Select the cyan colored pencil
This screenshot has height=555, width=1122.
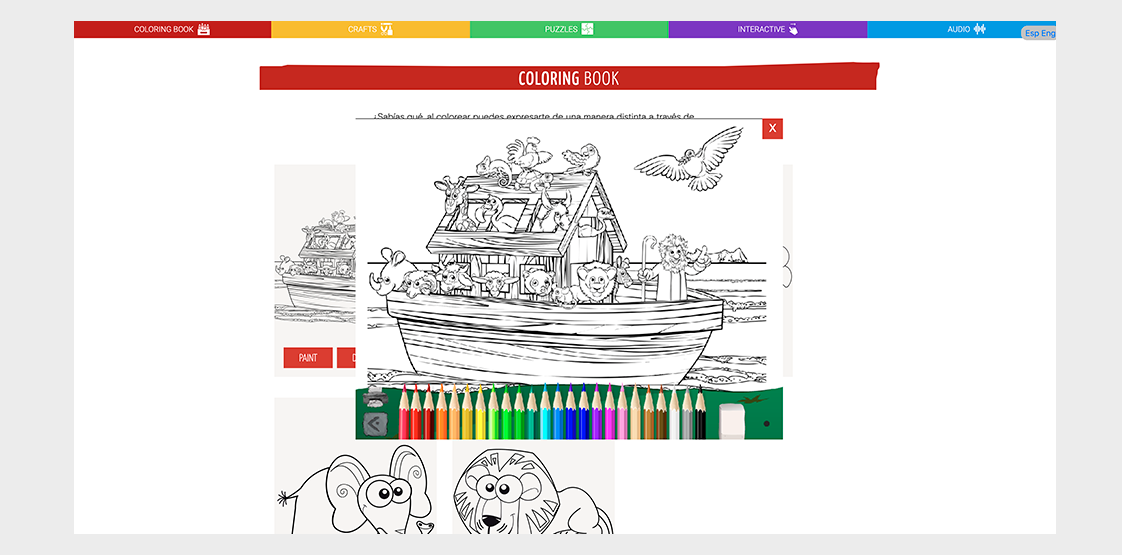point(545,412)
